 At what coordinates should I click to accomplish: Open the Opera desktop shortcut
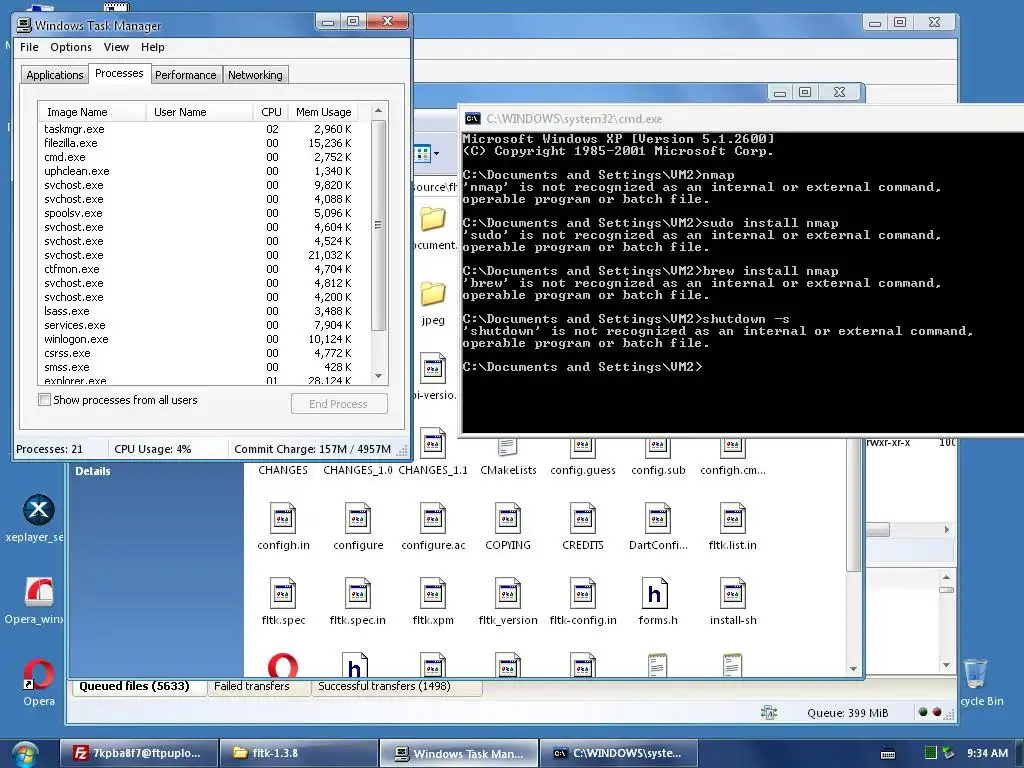(x=39, y=675)
